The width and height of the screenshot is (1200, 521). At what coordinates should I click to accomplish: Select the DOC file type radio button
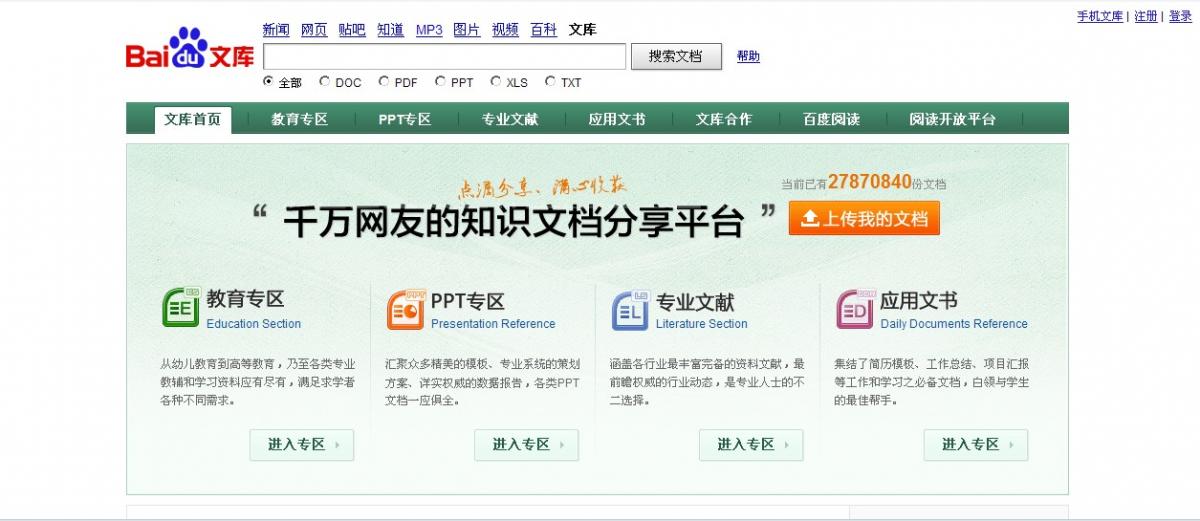pos(325,82)
